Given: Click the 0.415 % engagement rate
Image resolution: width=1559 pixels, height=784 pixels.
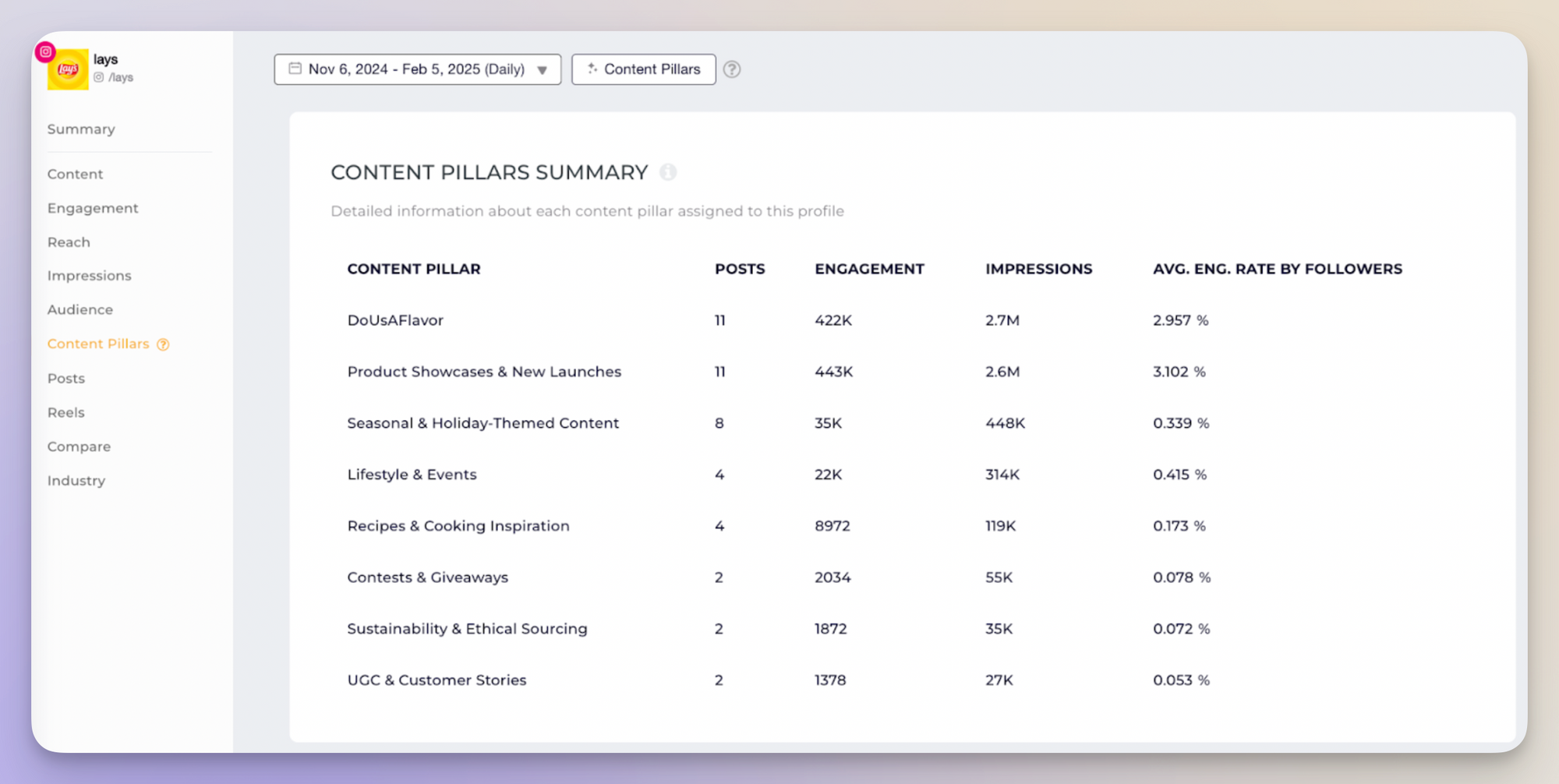Looking at the screenshot, I should (1180, 475).
